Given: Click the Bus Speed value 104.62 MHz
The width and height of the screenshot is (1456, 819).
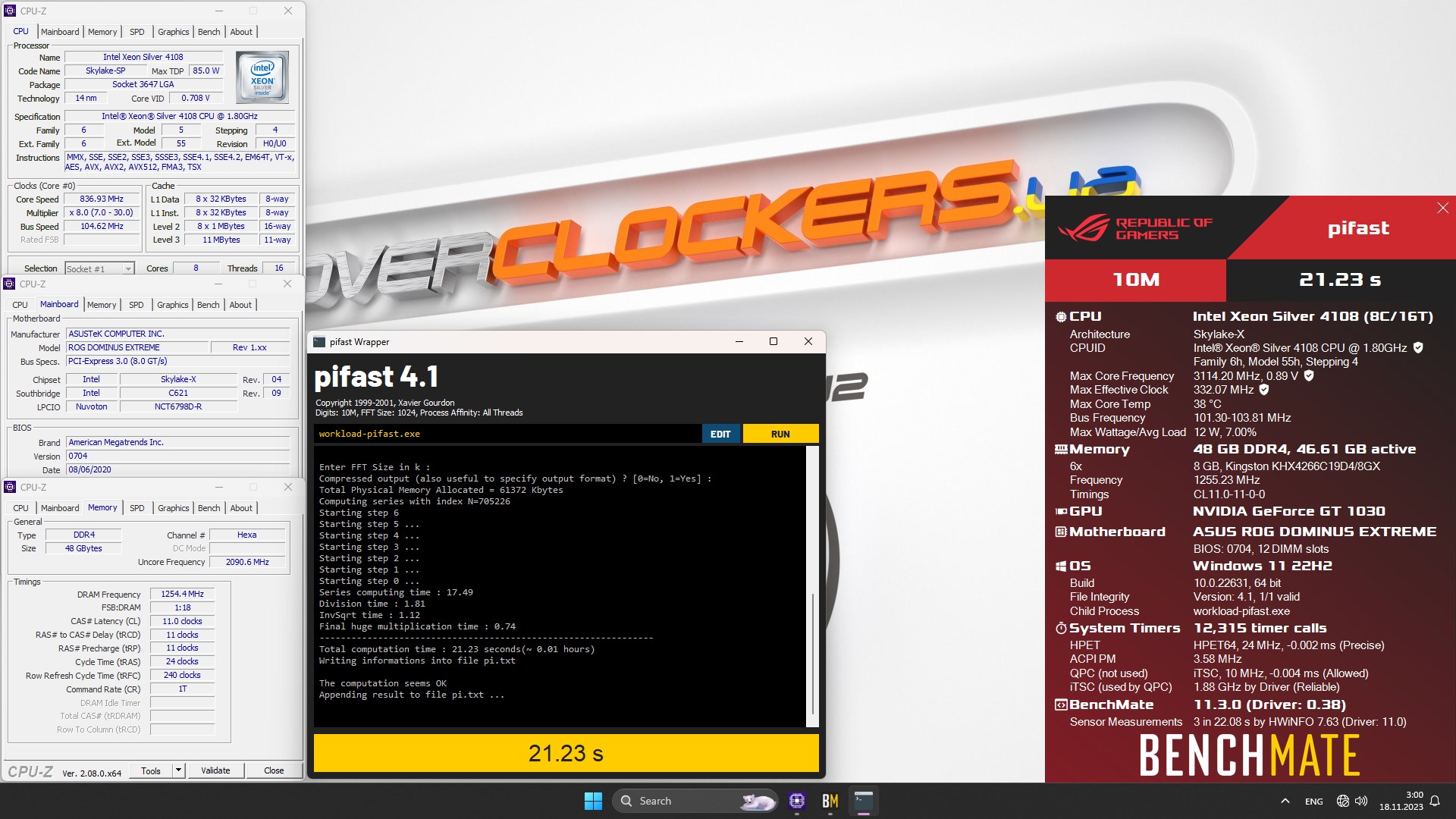Looking at the screenshot, I should click(102, 226).
